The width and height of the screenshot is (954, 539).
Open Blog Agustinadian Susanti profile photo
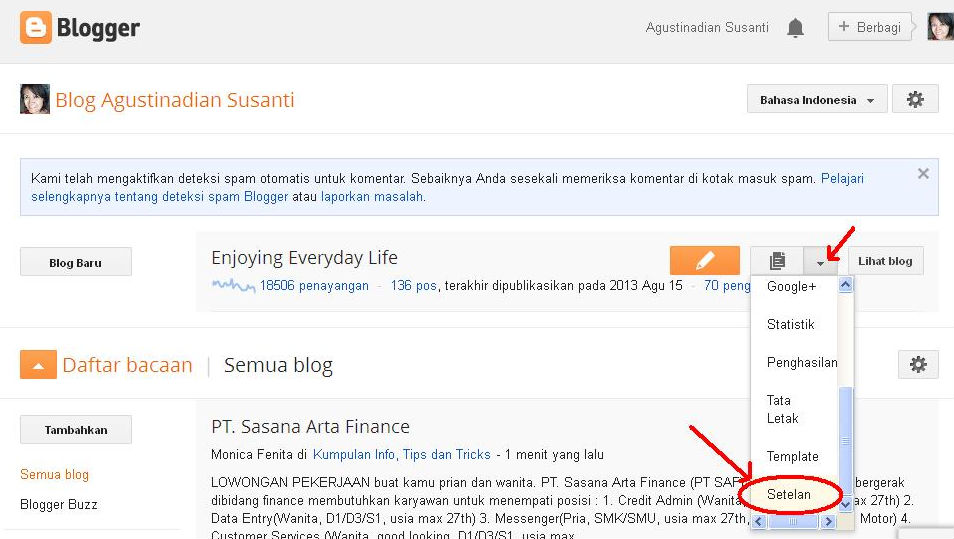(35, 99)
